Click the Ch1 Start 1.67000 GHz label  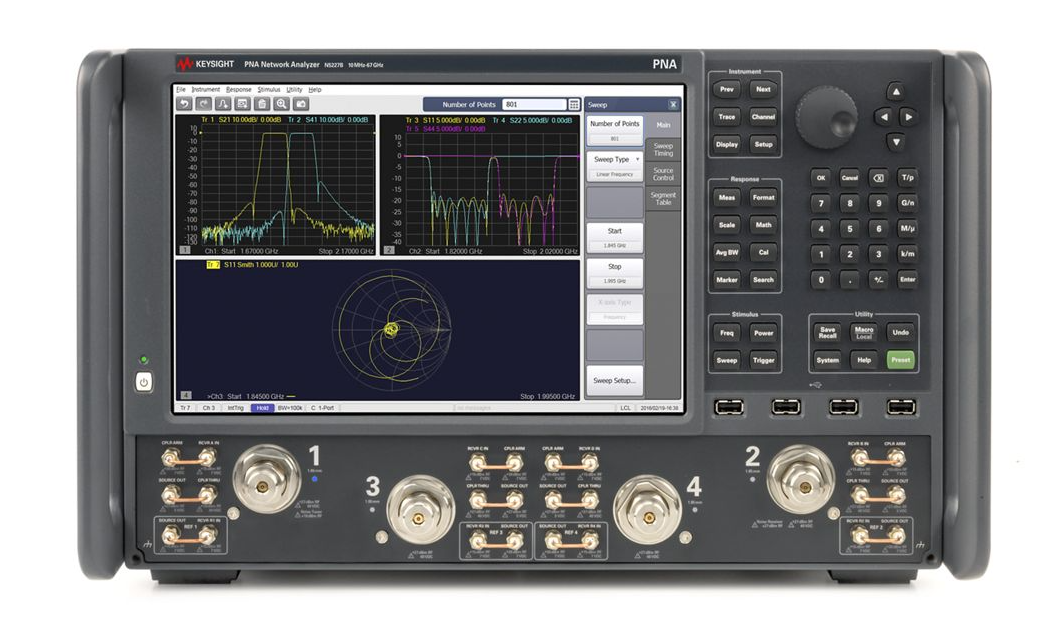pos(241,251)
